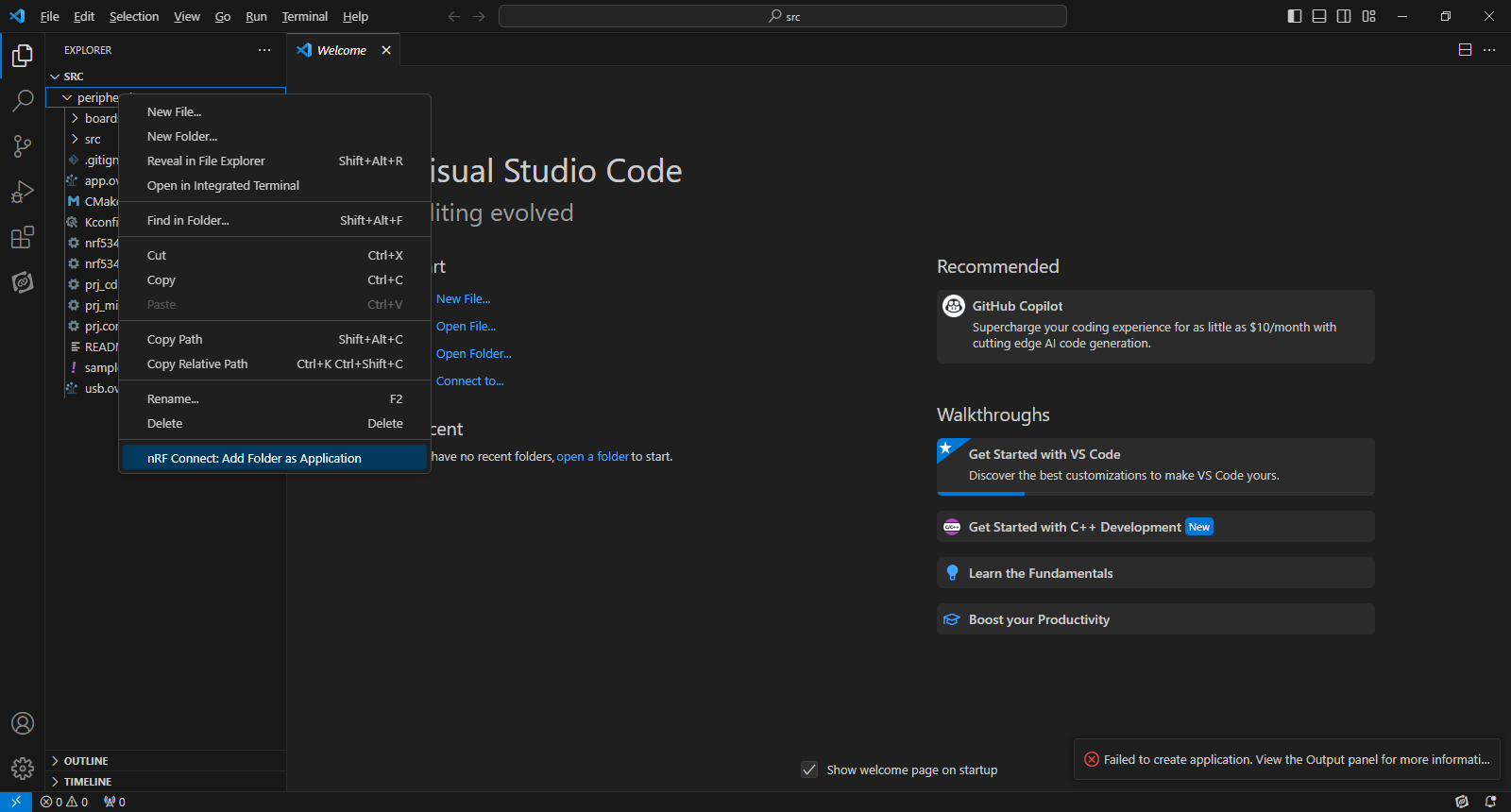Uncheck Show welcome page on startup
This screenshot has height=812, width=1511.
(x=809, y=770)
